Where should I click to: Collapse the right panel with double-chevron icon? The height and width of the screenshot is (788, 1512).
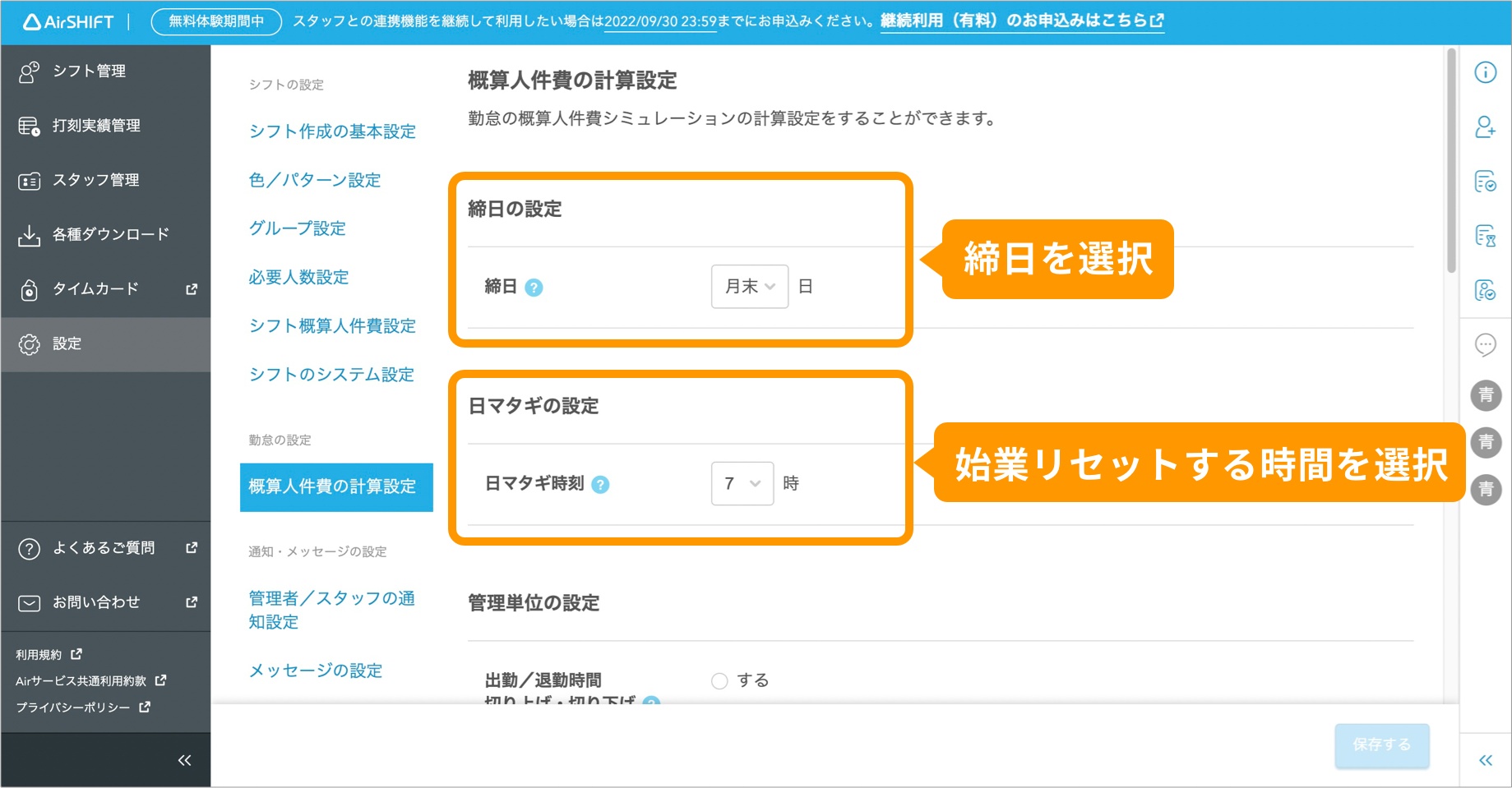(x=1485, y=760)
